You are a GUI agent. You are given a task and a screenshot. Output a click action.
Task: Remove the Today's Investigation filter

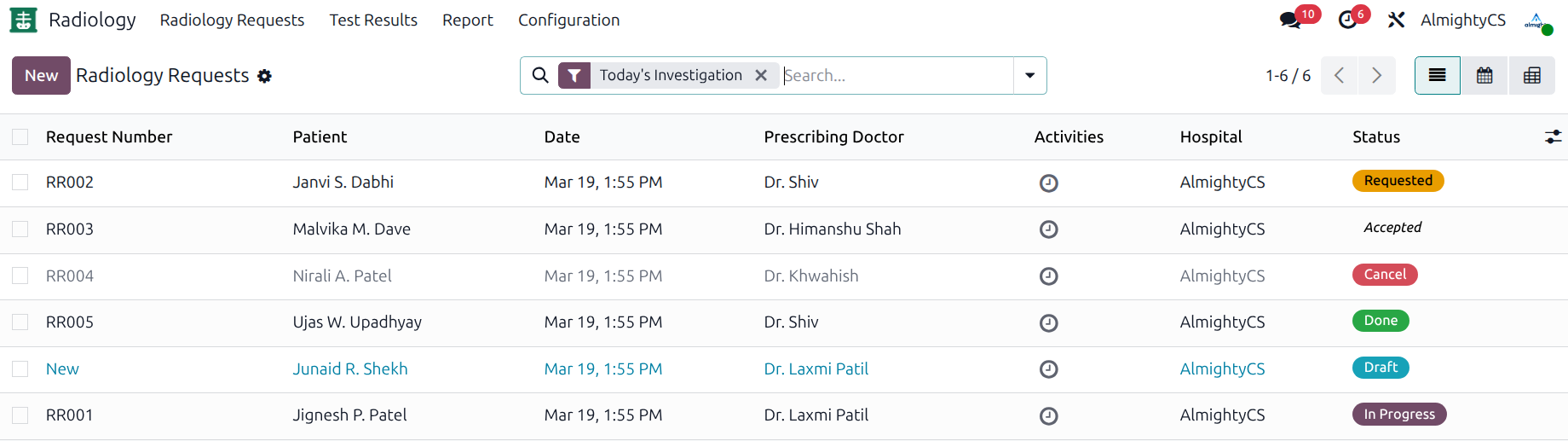[x=761, y=75]
